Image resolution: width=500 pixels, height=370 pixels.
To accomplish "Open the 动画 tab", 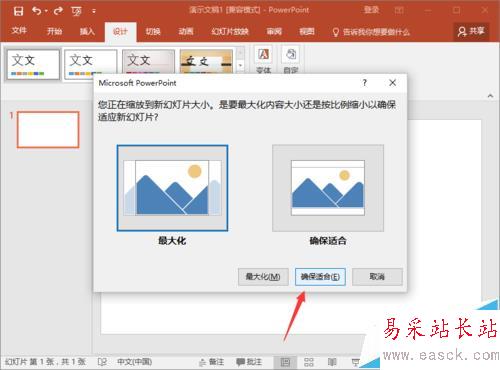I will coord(186,31).
